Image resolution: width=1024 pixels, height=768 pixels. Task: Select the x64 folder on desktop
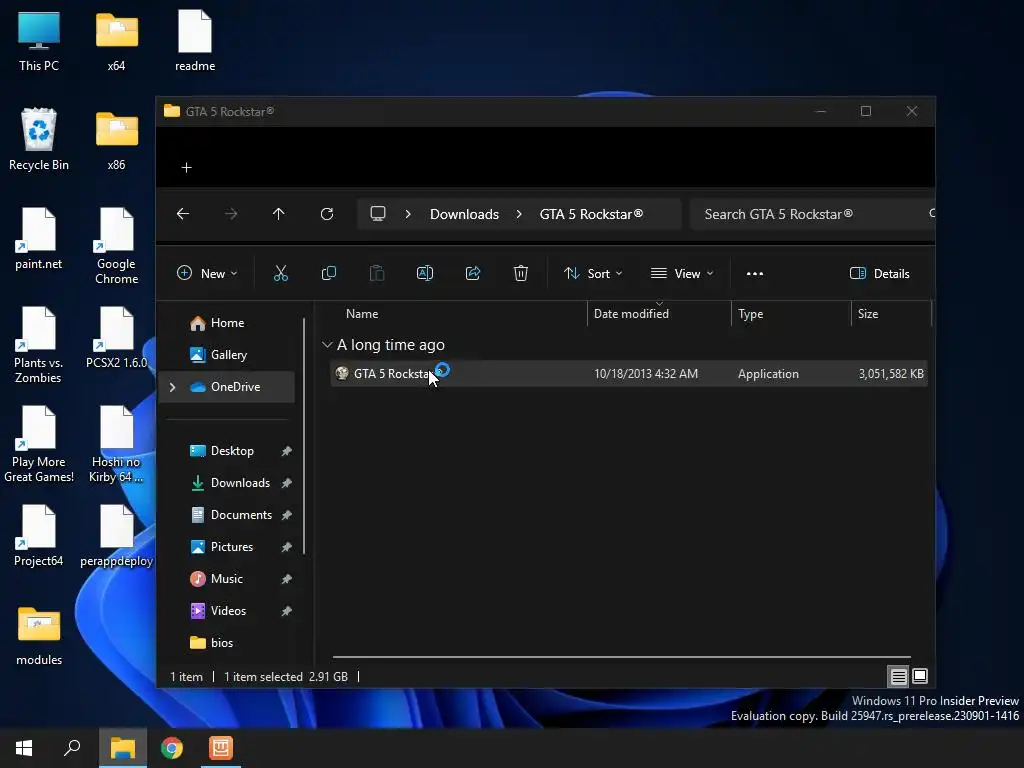point(116,40)
